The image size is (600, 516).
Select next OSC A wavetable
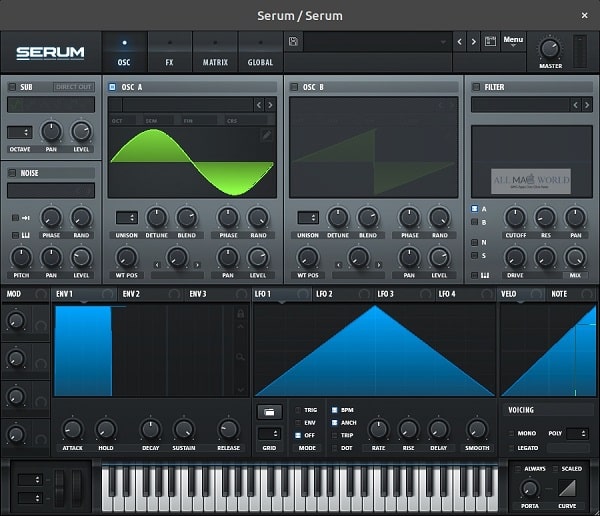coord(270,105)
